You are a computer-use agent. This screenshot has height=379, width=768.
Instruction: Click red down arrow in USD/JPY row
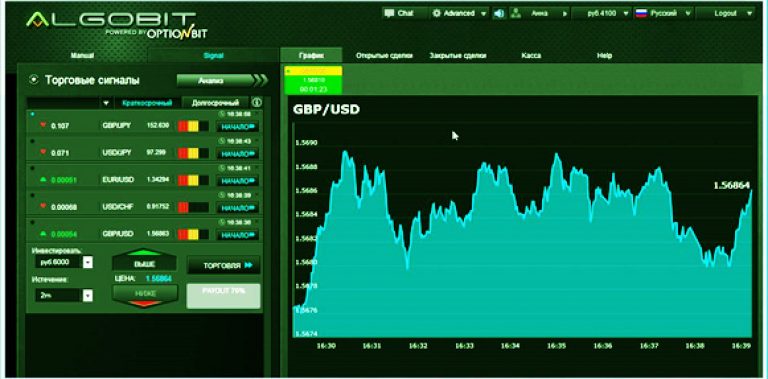[43, 152]
